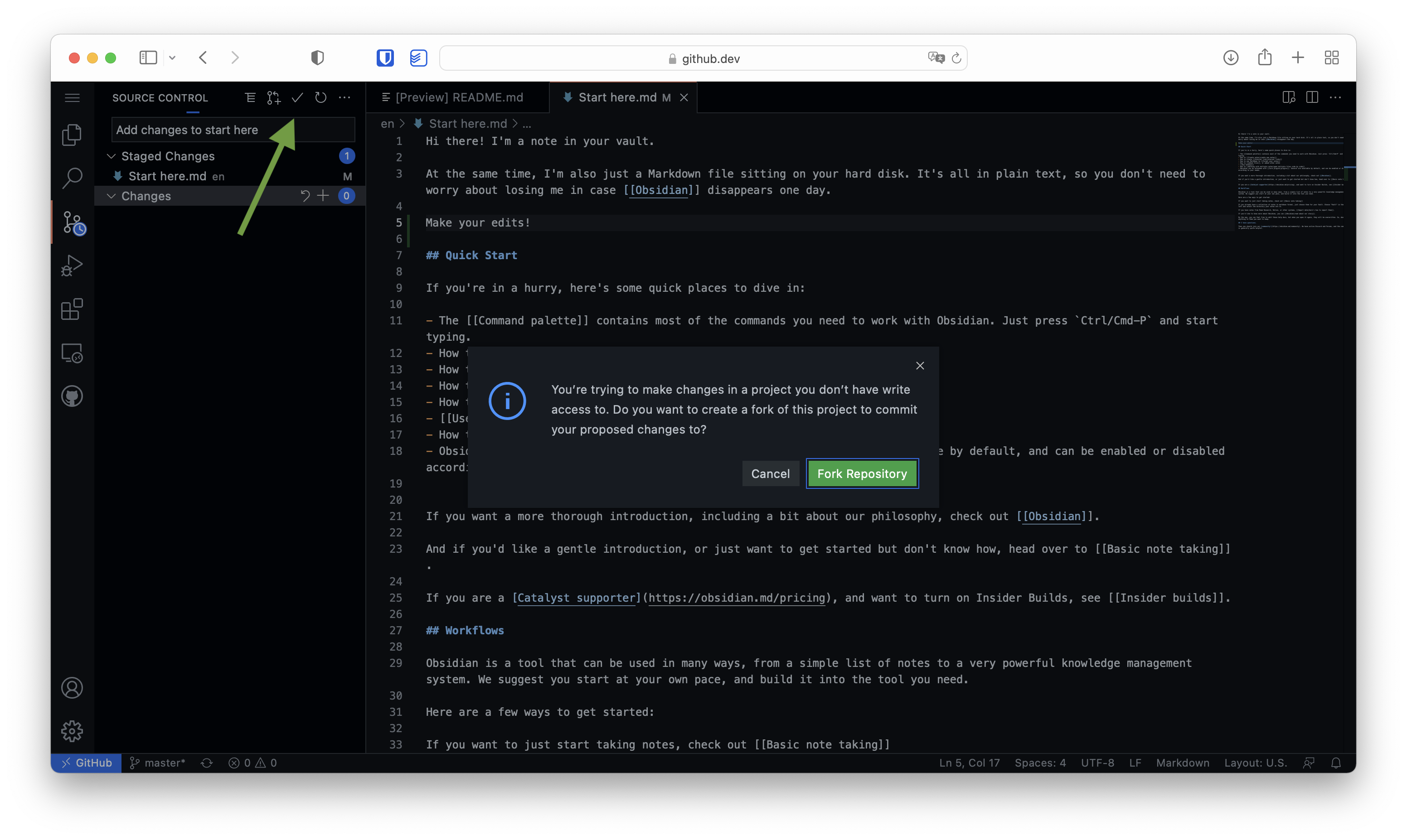Split the editor right
This screenshot has width=1407, height=840.
[1312, 97]
